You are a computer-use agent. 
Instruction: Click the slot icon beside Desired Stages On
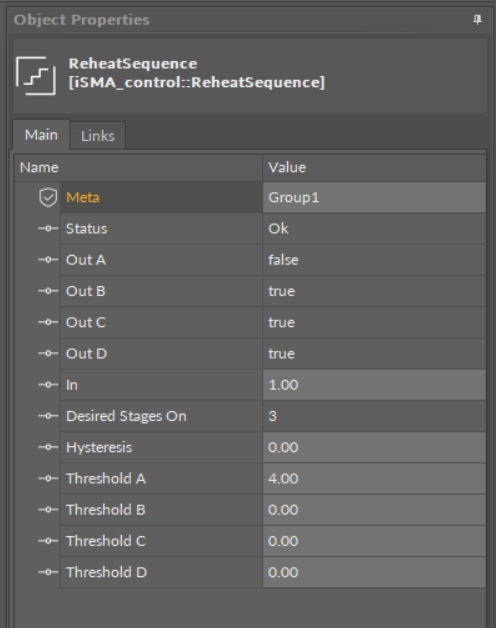click(48, 416)
